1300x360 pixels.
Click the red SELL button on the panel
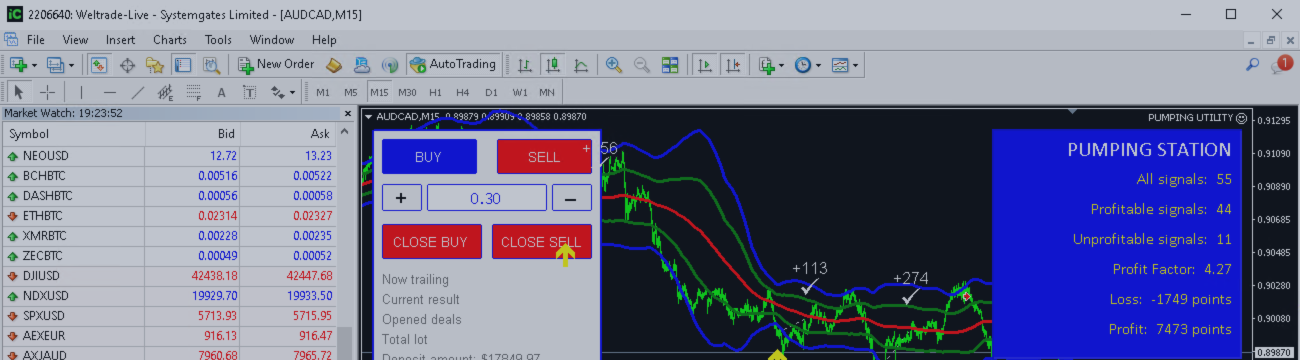[x=544, y=157]
